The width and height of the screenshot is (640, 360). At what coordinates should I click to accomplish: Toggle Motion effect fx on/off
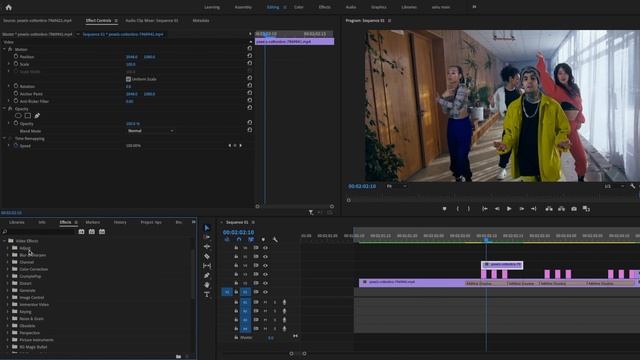10,49
